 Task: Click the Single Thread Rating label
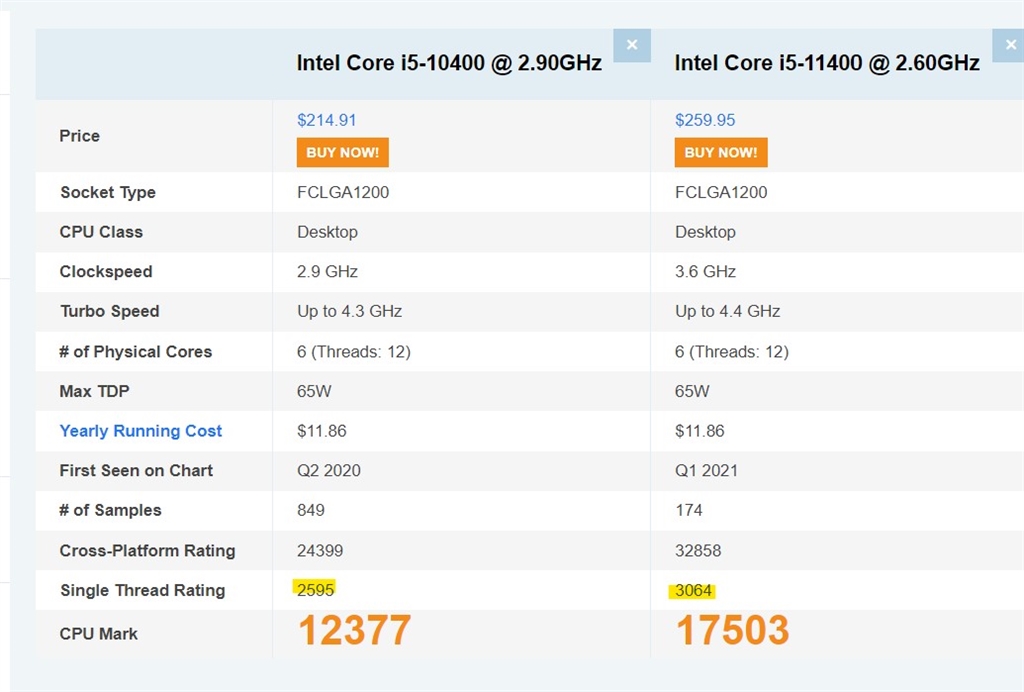click(x=142, y=591)
